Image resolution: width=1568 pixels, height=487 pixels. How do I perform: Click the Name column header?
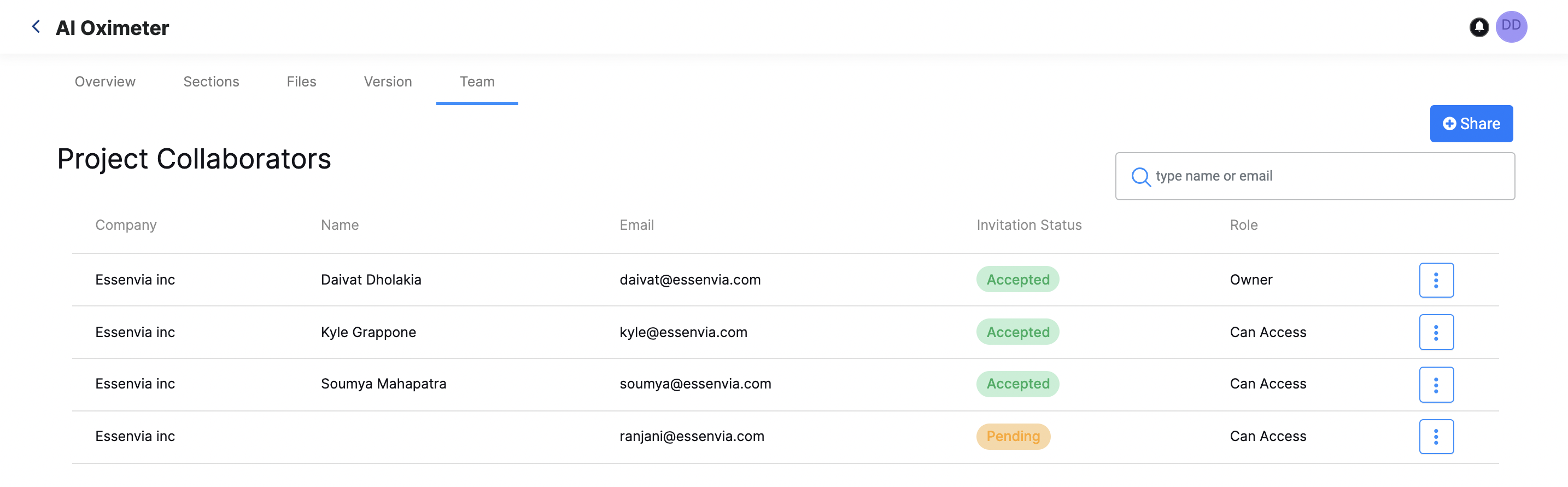click(x=340, y=225)
